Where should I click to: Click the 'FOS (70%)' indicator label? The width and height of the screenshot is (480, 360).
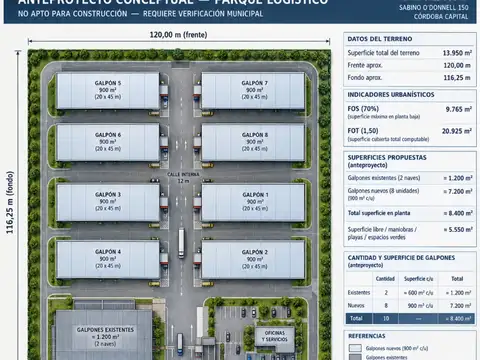[x=363, y=109]
